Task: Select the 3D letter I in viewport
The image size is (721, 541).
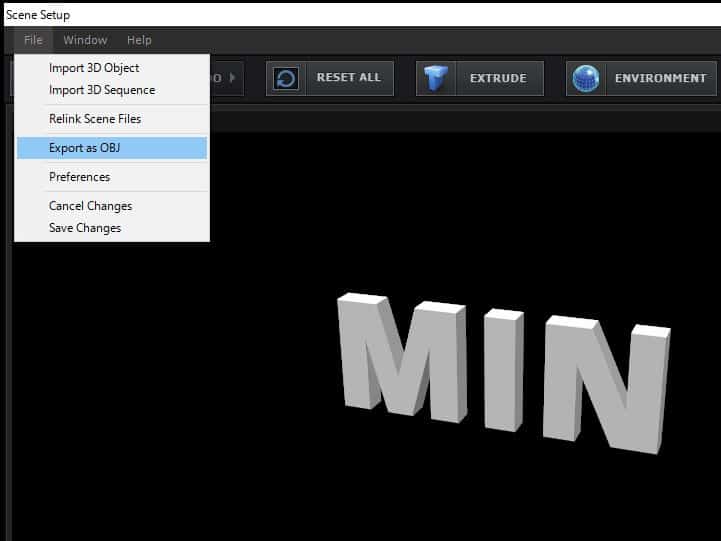Action: point(503,370)
